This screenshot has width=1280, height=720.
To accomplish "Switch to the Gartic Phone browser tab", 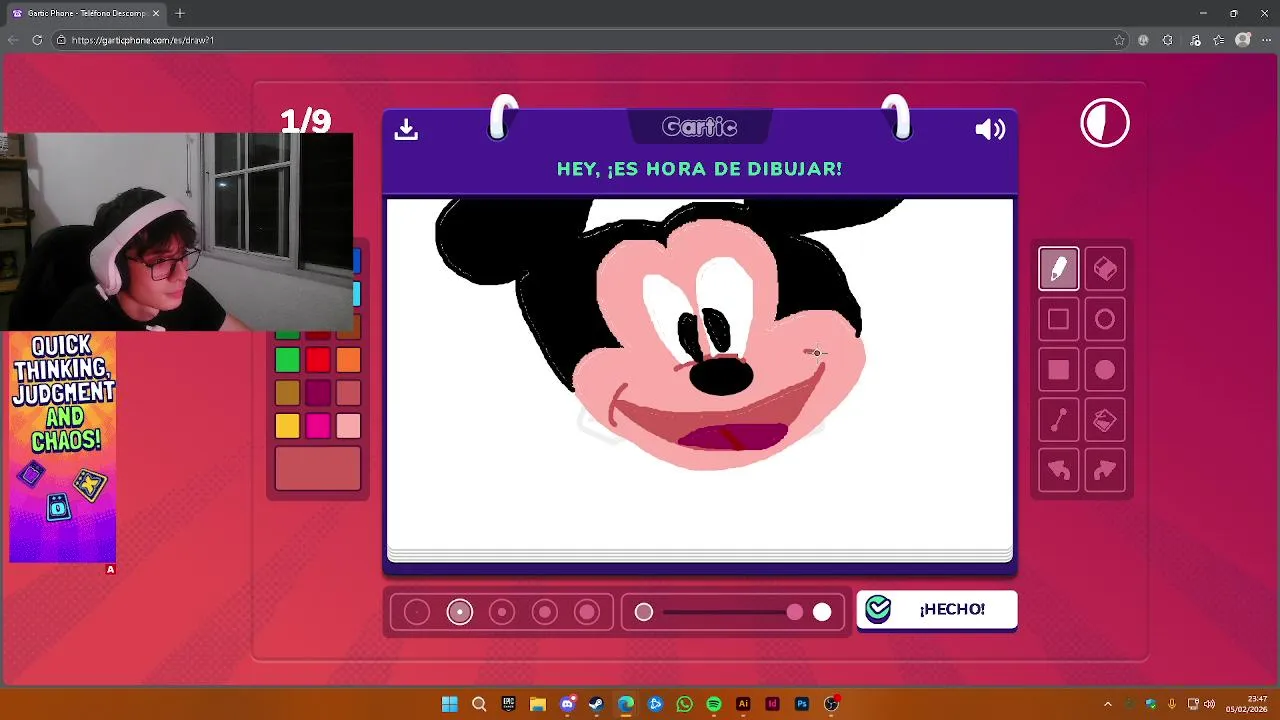I will (x=86, y=13).
